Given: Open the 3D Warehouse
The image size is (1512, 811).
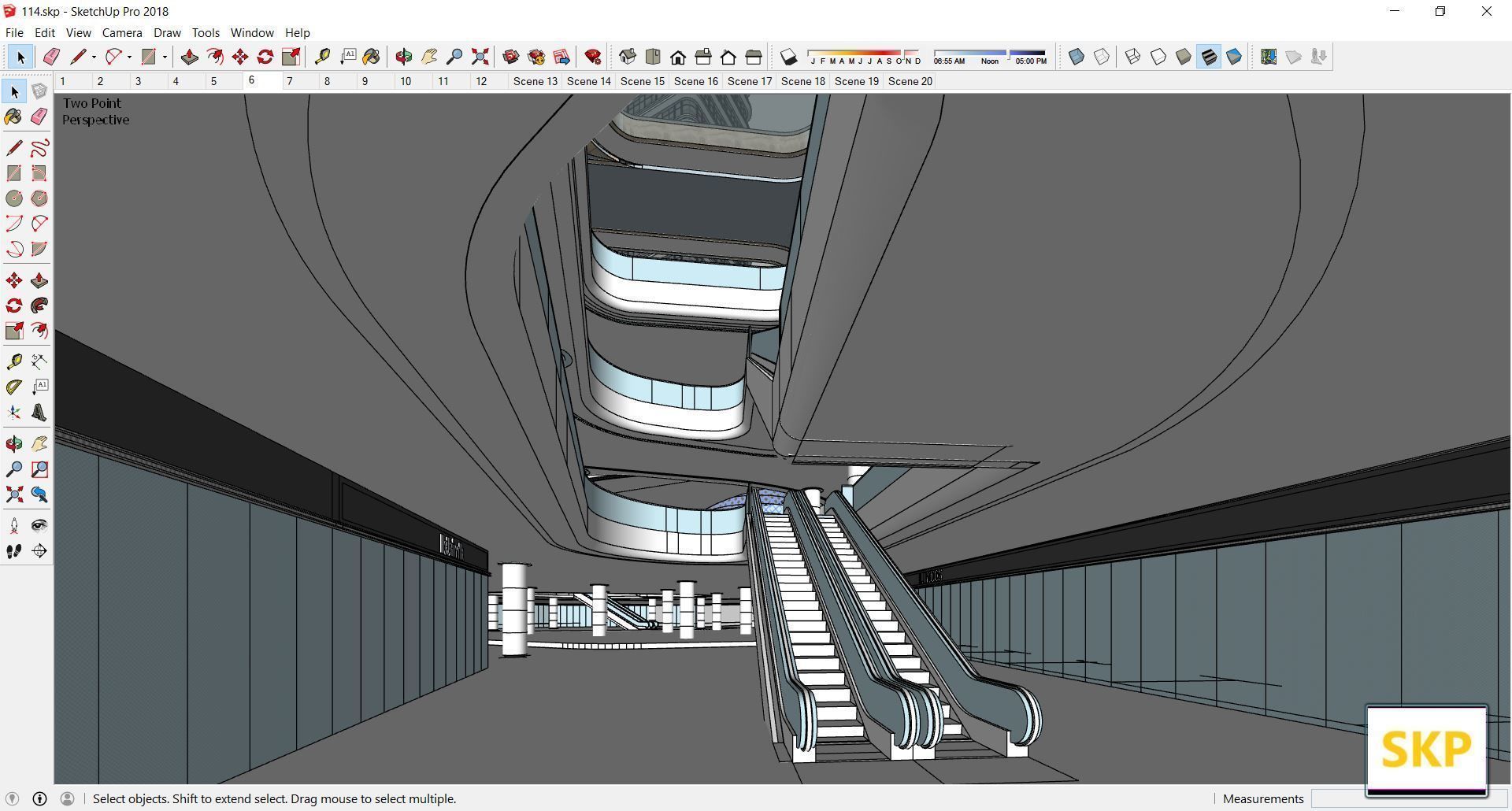Looking at the screenshot, I should tap(510, 57).
